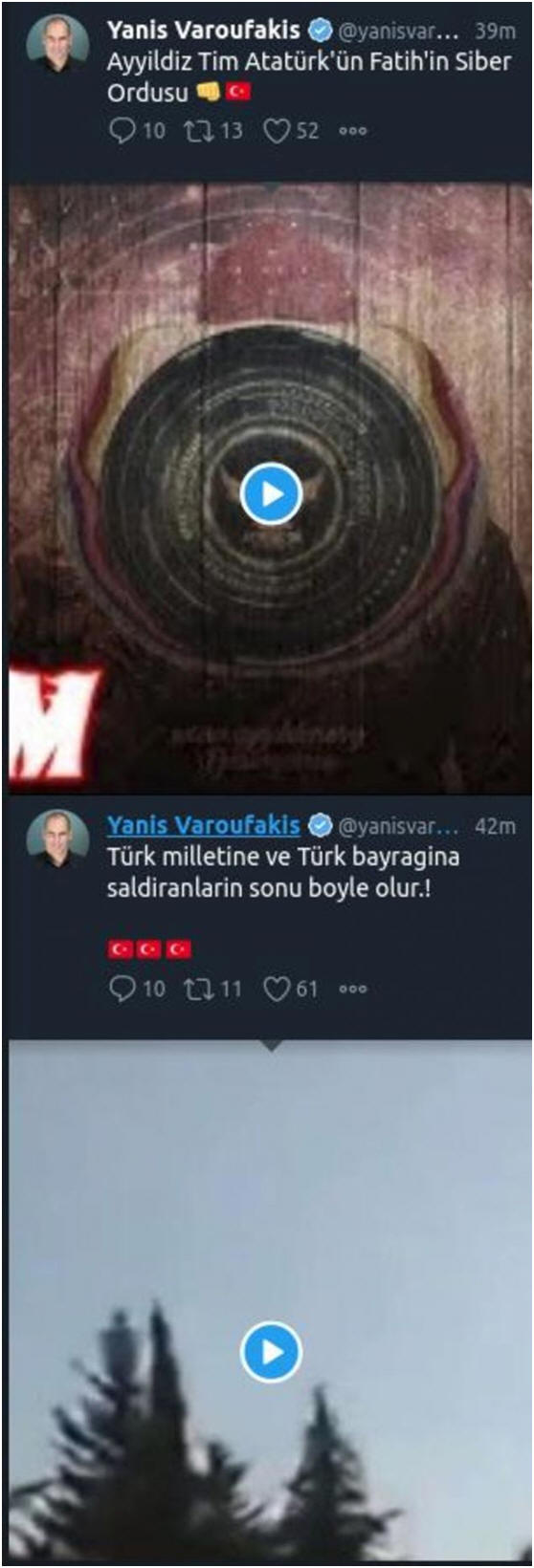Open more options on first tweet

353,132
